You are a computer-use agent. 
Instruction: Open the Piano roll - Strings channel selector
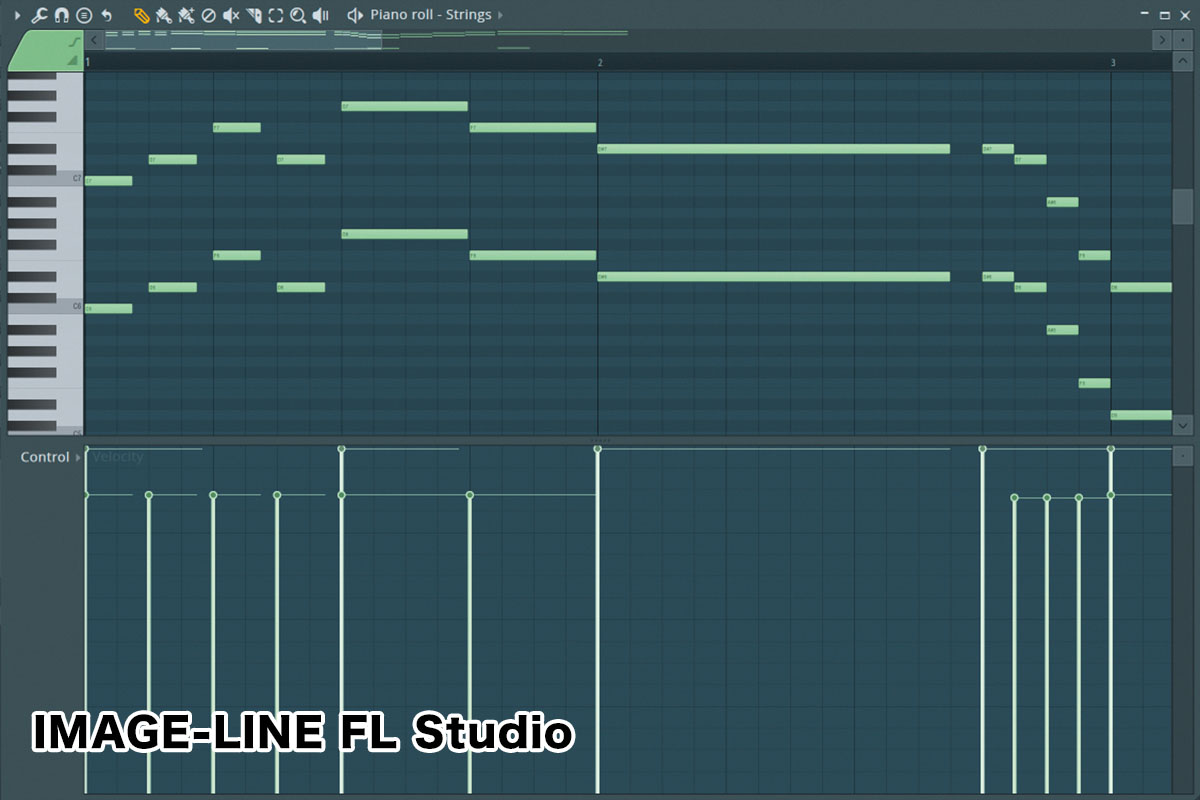(x=430, y=15)
